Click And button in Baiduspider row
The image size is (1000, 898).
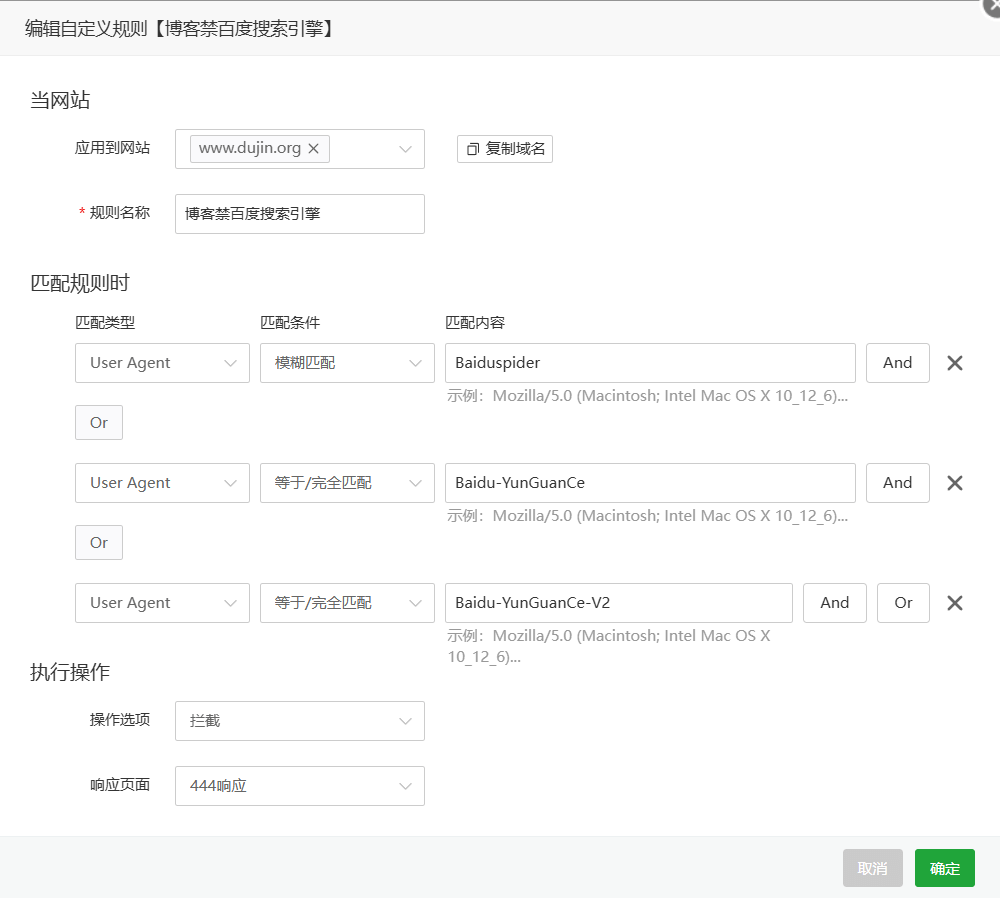tap(897, 363)
